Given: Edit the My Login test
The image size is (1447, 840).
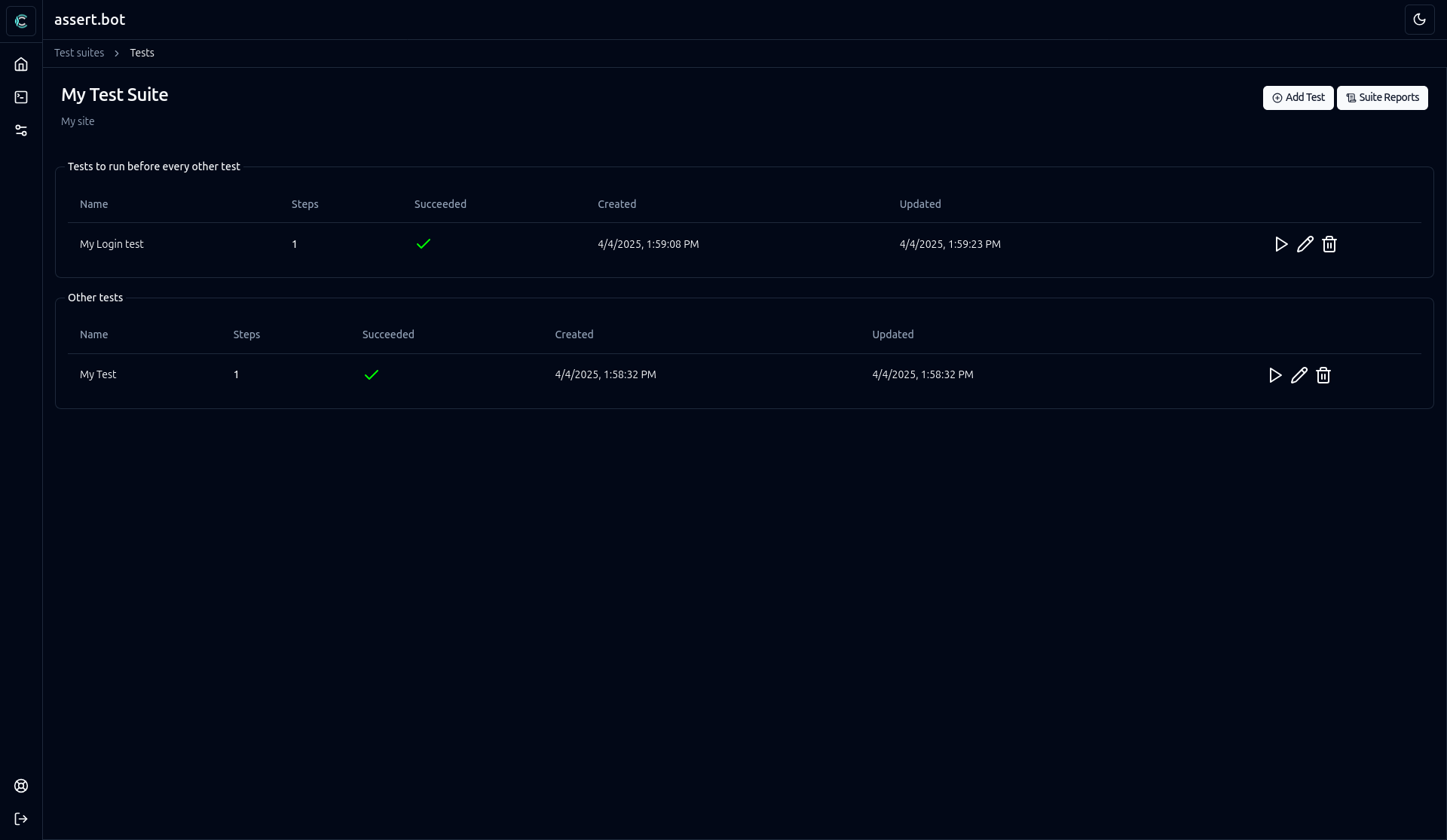Looking at the screenshot, I should 1305,244.
